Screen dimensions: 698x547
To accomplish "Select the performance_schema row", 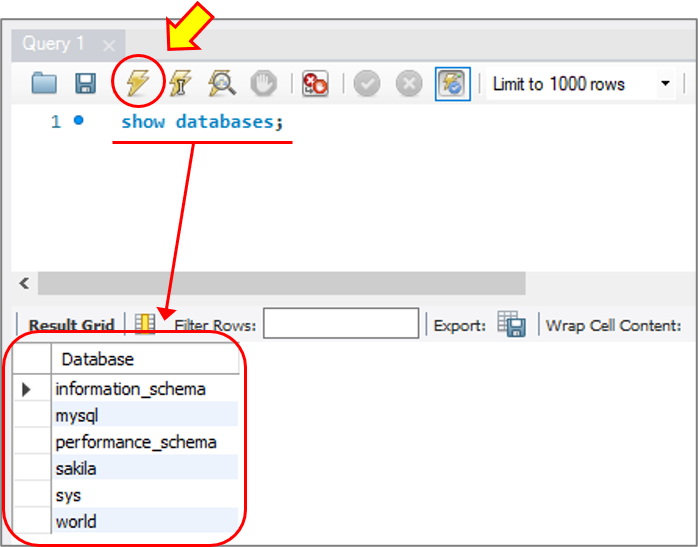I will point(145,442).
